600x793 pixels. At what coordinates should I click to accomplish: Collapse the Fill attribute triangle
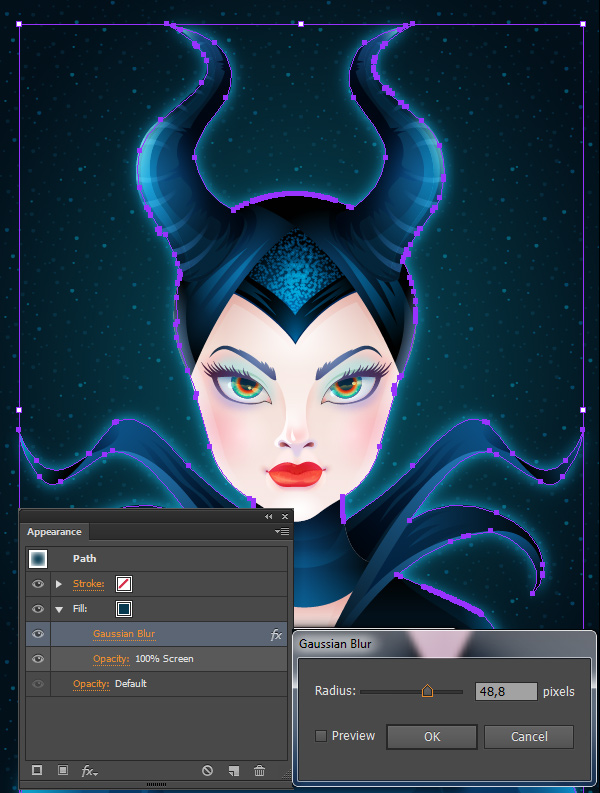(59, 609)
